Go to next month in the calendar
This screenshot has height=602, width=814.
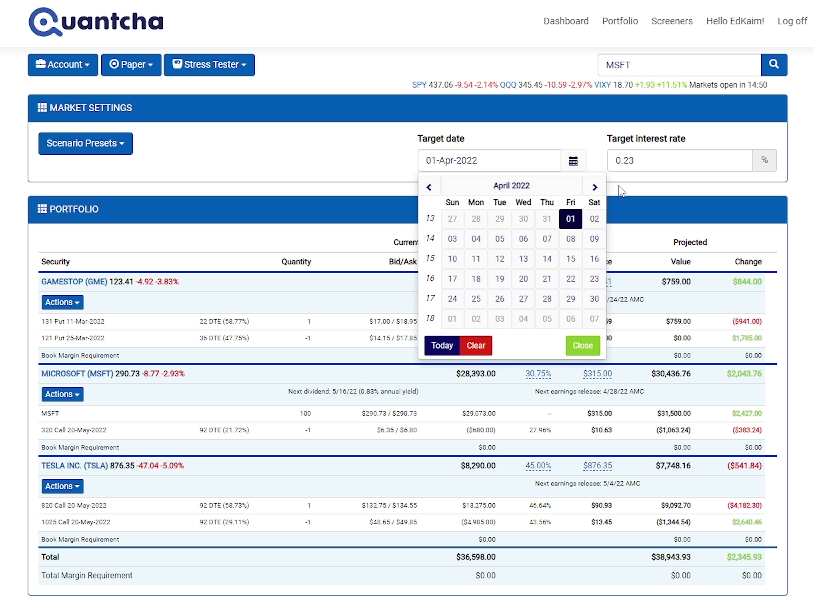tap(594, 187)
